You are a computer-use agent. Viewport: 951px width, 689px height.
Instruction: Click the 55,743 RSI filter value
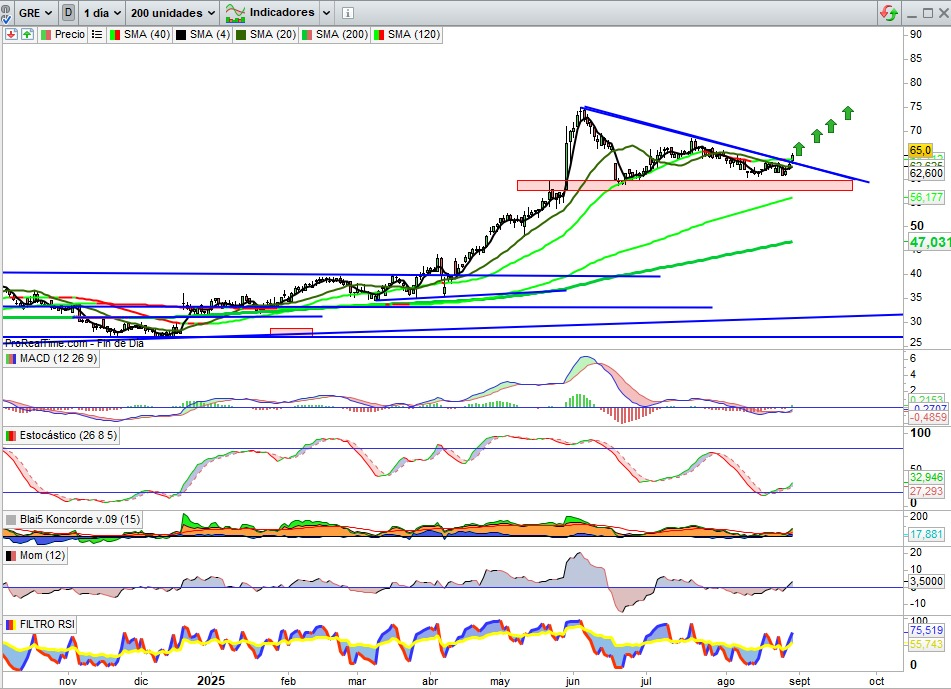tap(926, 644)
